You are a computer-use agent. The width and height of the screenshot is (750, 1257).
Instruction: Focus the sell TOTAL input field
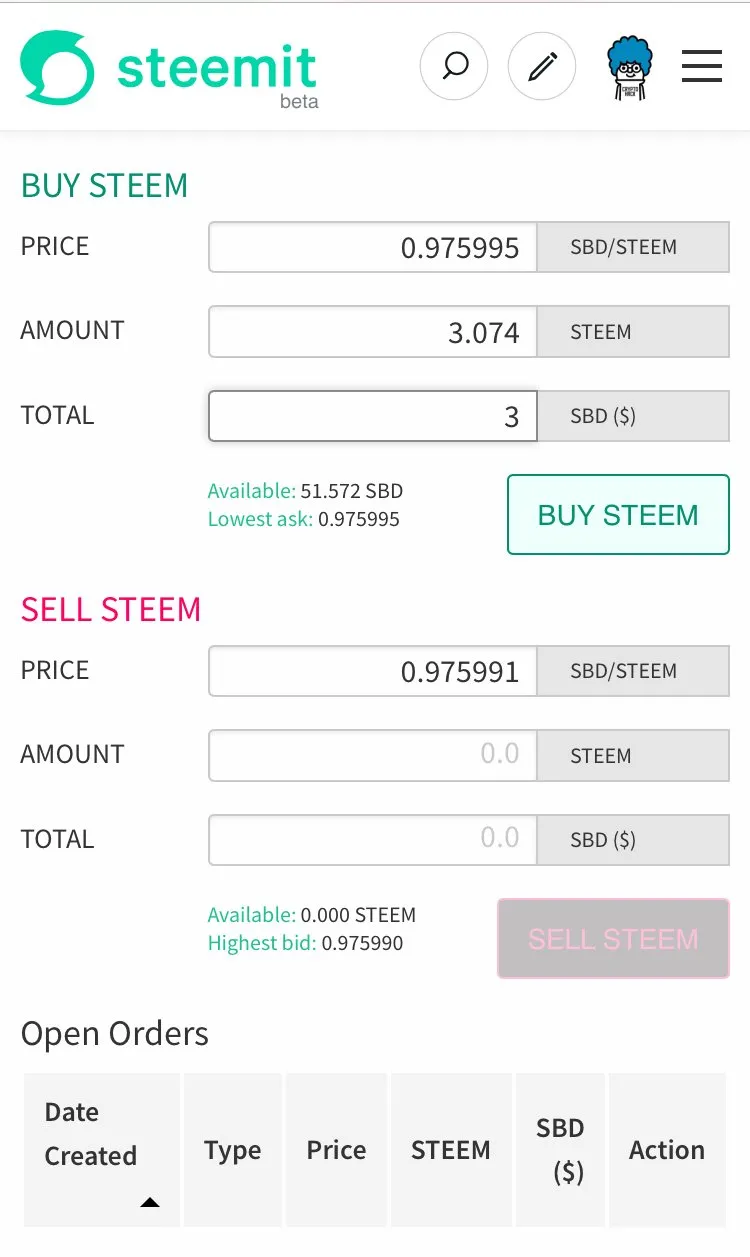[373, 840]
